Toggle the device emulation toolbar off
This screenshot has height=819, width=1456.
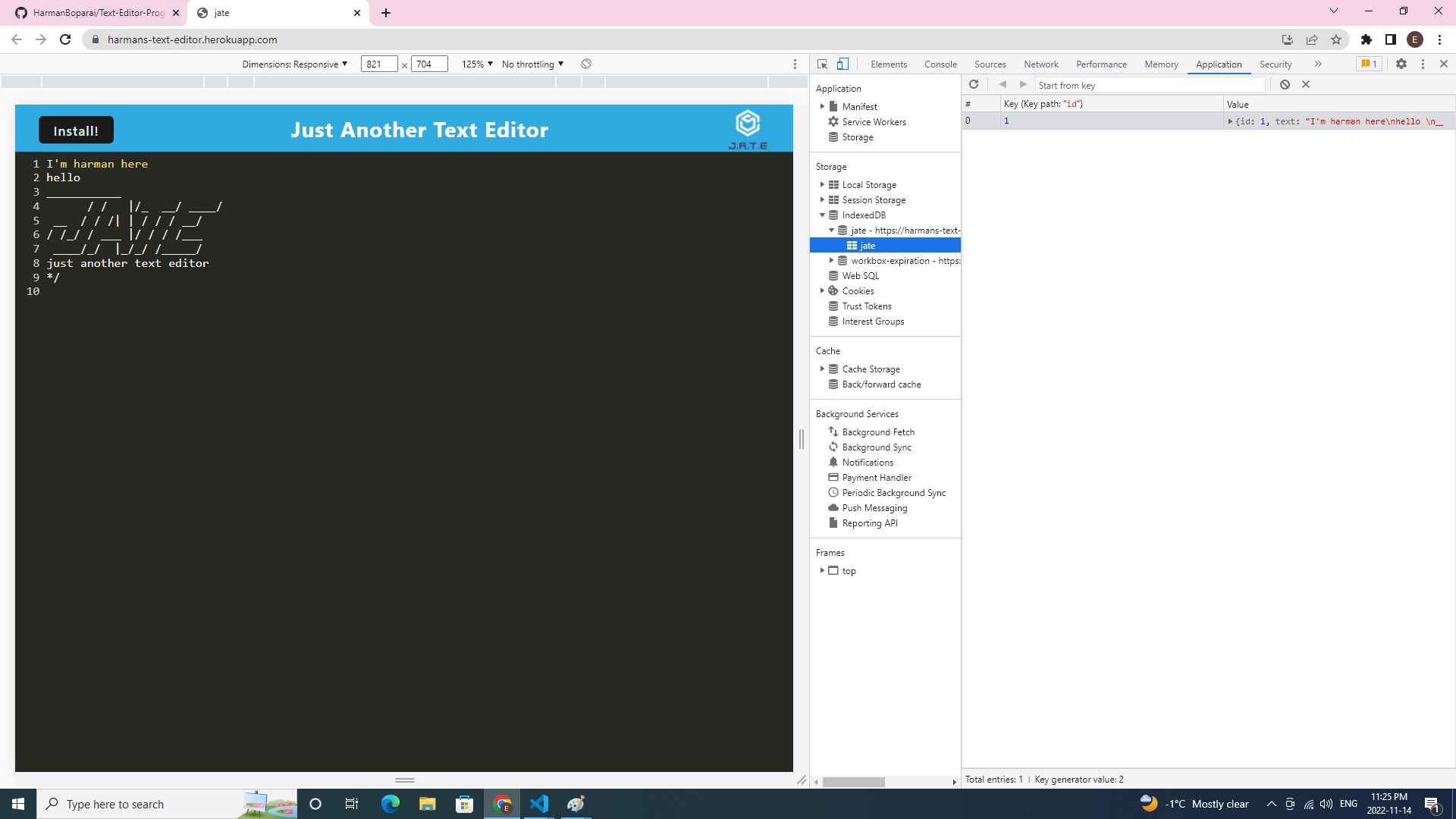click(843, 64)
